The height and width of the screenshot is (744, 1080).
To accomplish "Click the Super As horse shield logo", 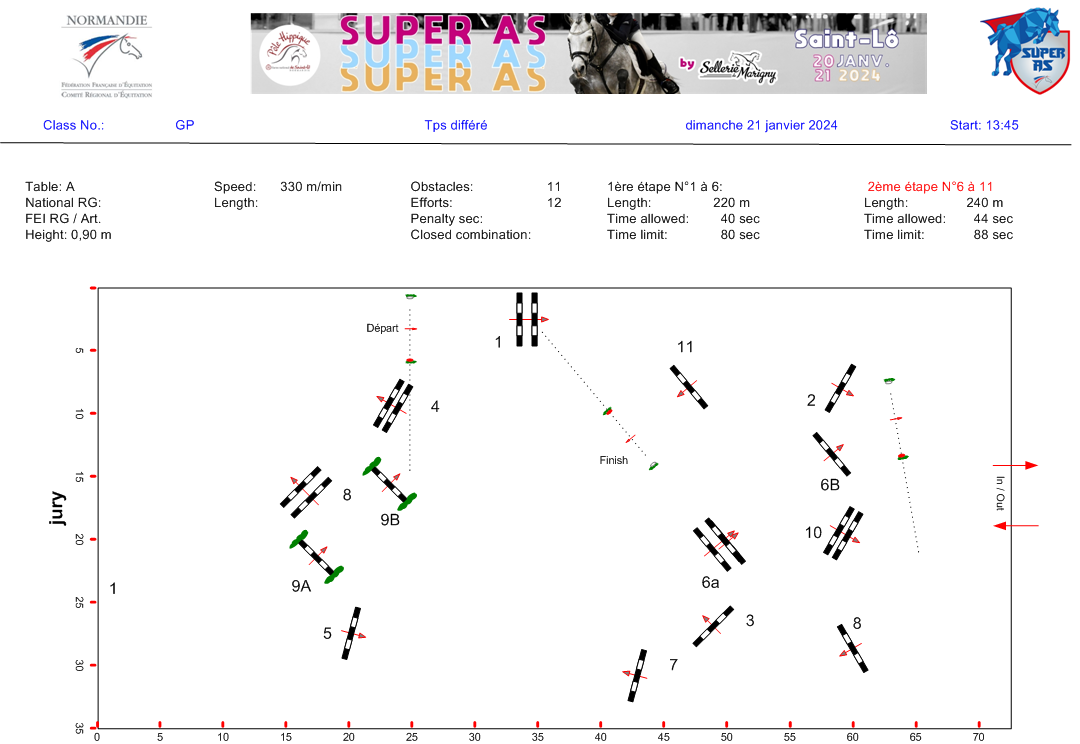I will pyautogui.click(x=1023, y=51).
